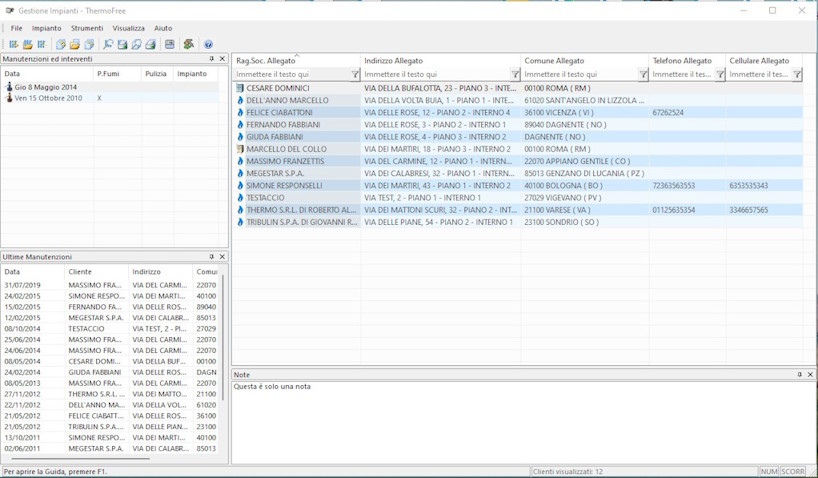Sort by Comune Allegato column header
This screenshot has width=818, height=478.
tap(585, 61)
